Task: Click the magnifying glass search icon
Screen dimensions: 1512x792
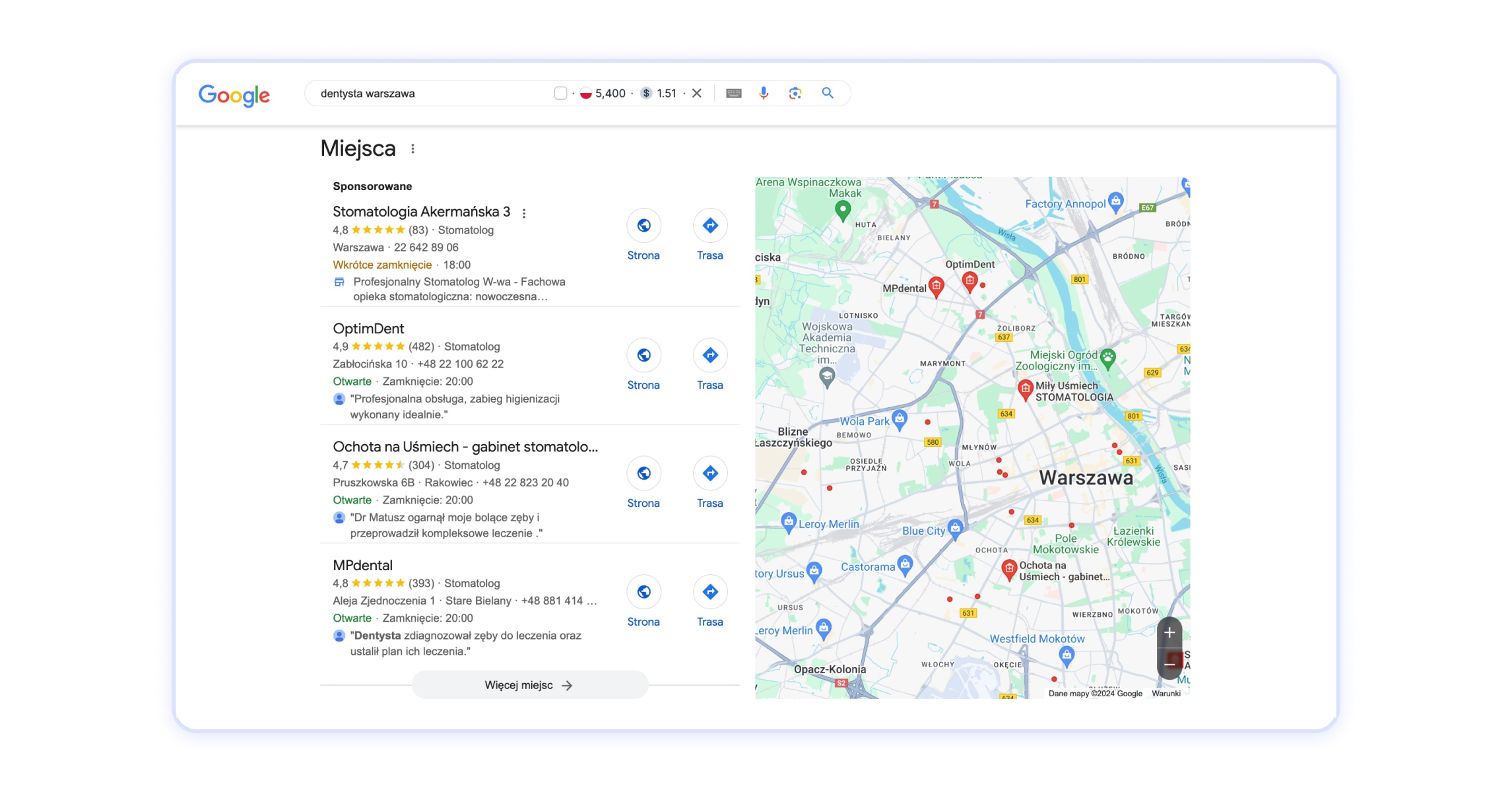Action: pos(827,93)
